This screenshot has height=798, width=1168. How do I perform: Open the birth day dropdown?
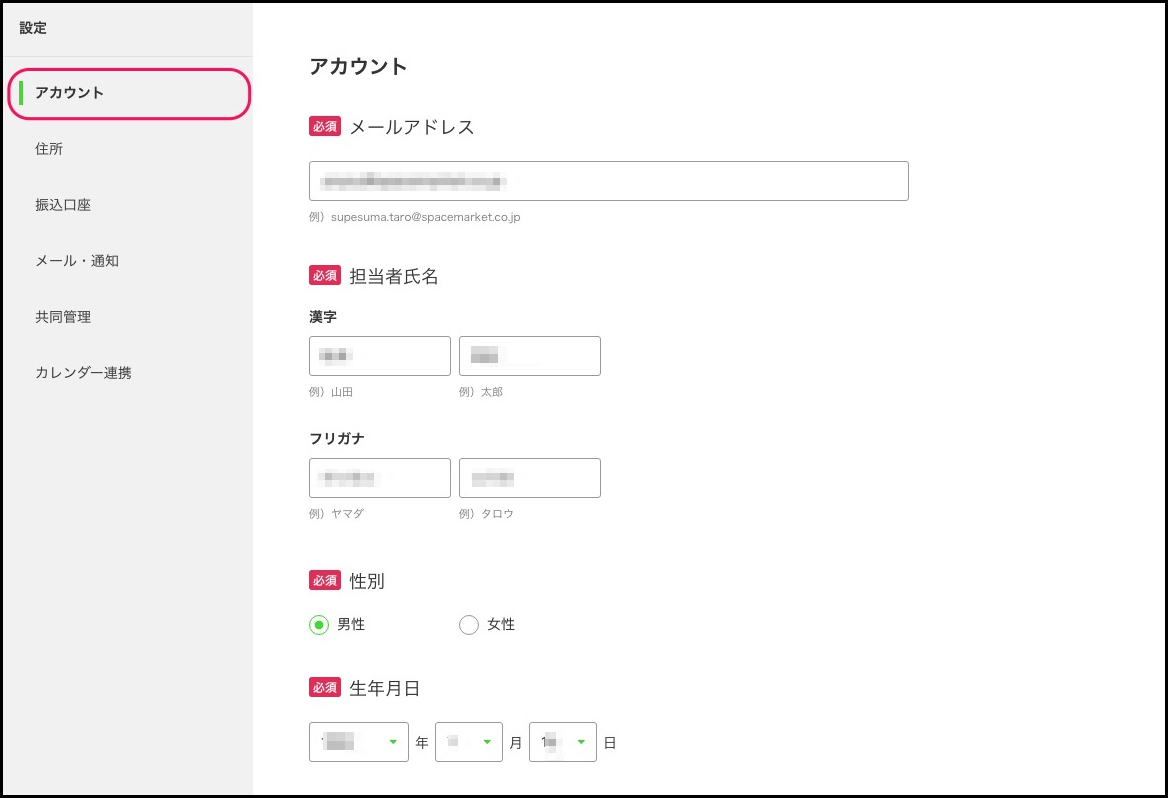coord(562,742)
